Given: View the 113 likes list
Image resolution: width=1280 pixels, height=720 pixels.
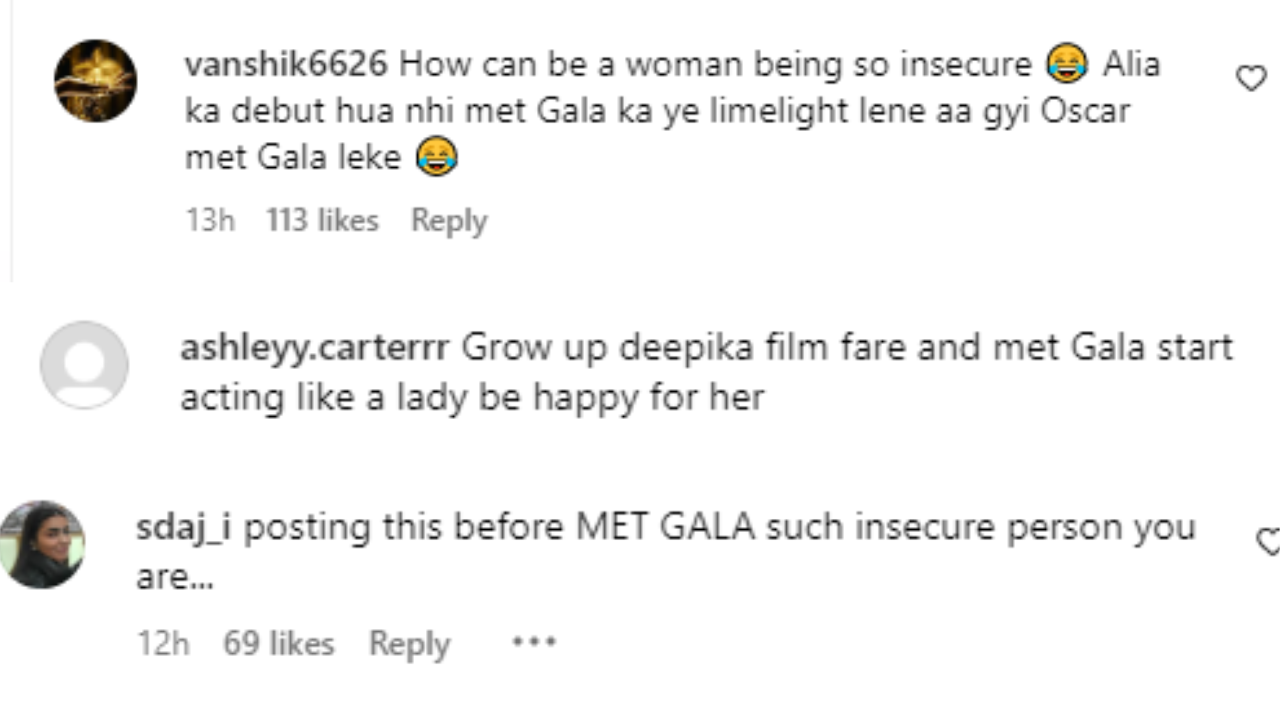Looking at the screenshot, I should click(x=322, y=220).
